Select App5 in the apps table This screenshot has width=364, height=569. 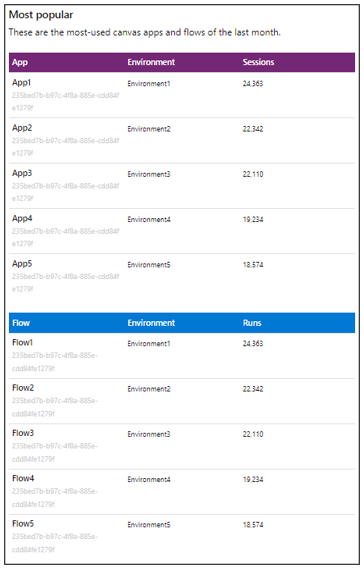click(22, 264)
